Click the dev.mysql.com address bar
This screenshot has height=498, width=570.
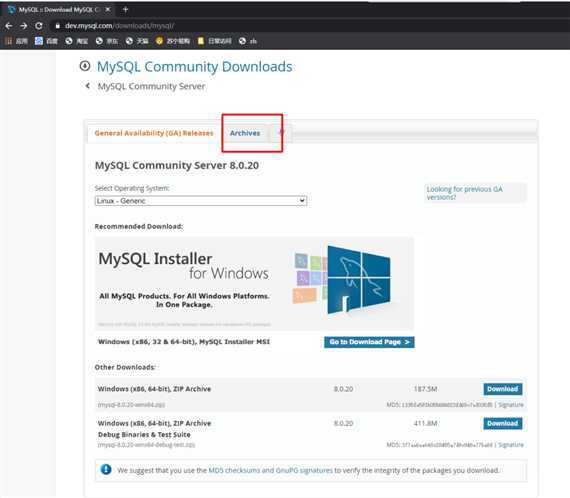point(120,26)
